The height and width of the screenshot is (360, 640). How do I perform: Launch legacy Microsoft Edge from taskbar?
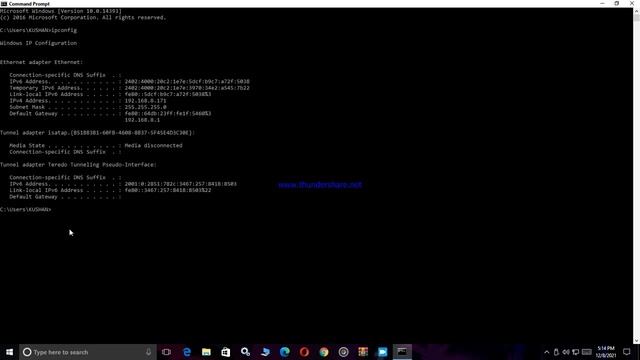coord(187,352)
